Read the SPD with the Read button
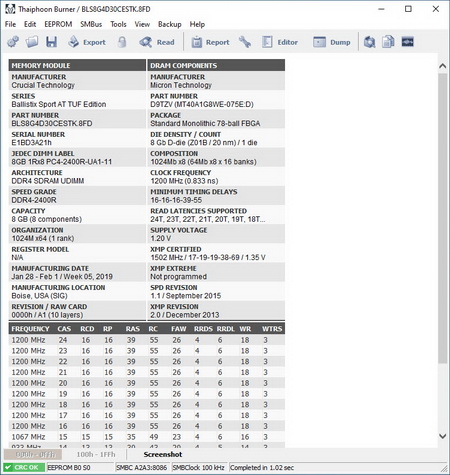 point(157,42)
